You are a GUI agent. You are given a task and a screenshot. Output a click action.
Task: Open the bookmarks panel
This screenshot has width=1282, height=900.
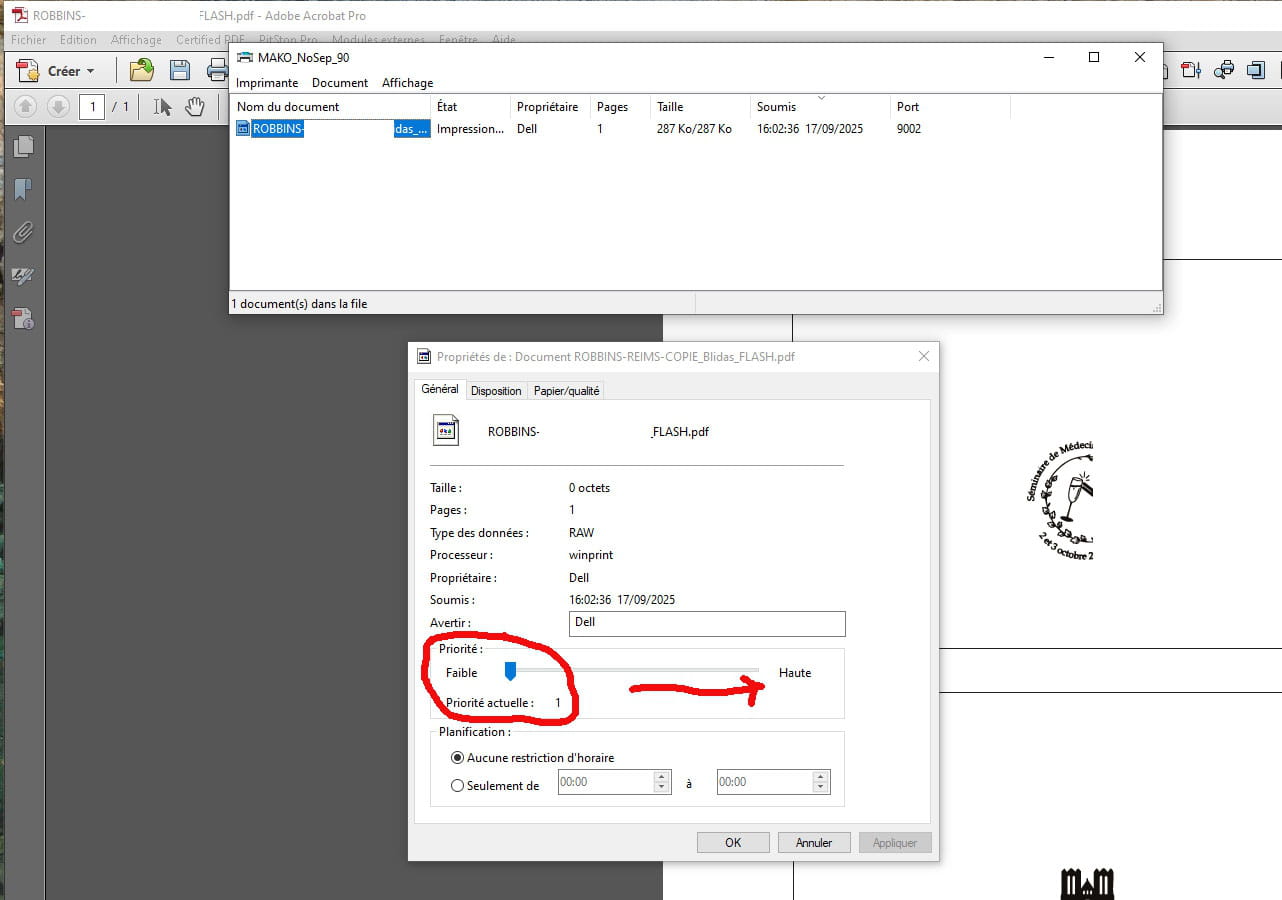point(22,189)
